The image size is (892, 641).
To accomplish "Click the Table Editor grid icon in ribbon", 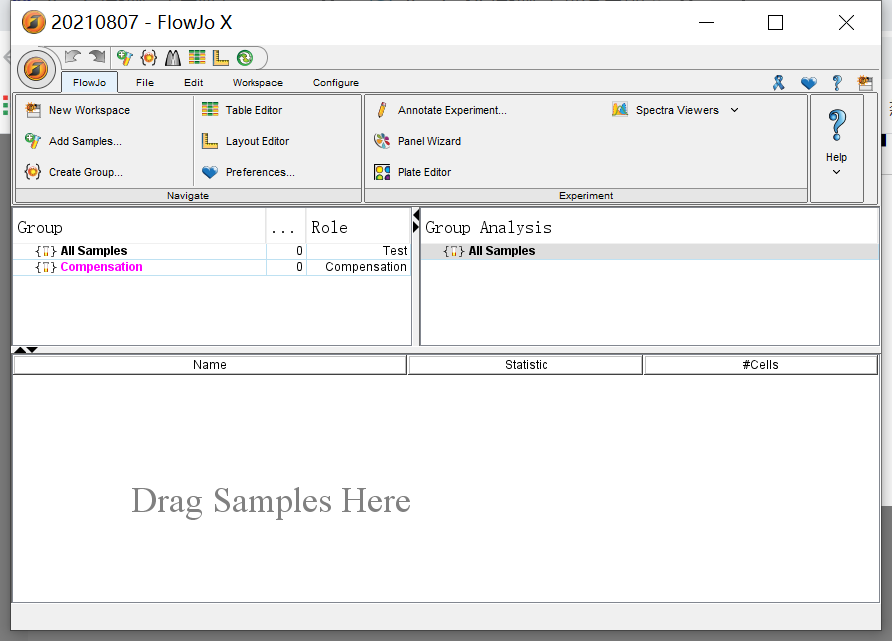I will click(210, 109).
